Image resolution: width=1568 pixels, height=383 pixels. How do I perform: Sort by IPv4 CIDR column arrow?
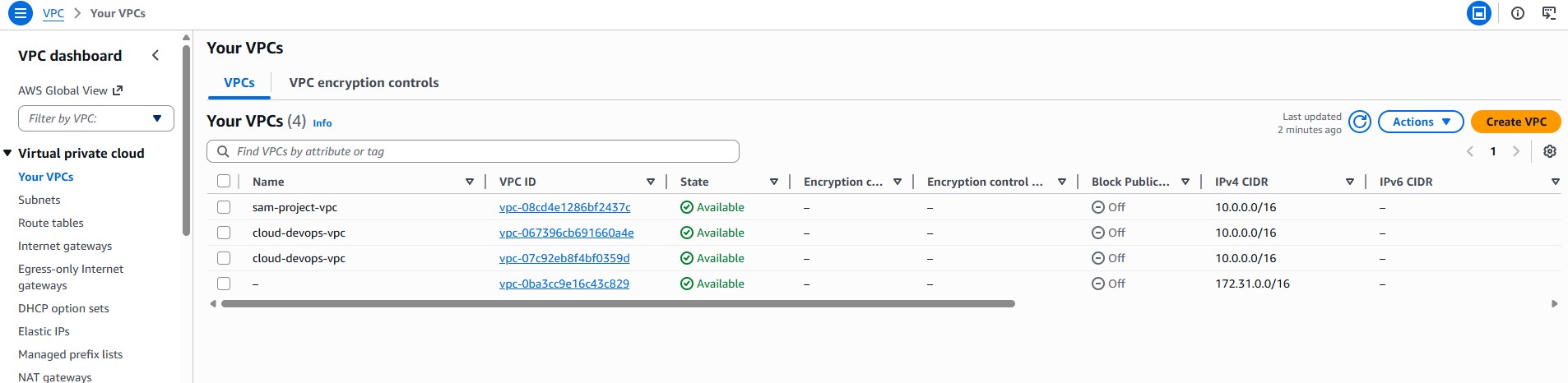(x=1350, y=182)
